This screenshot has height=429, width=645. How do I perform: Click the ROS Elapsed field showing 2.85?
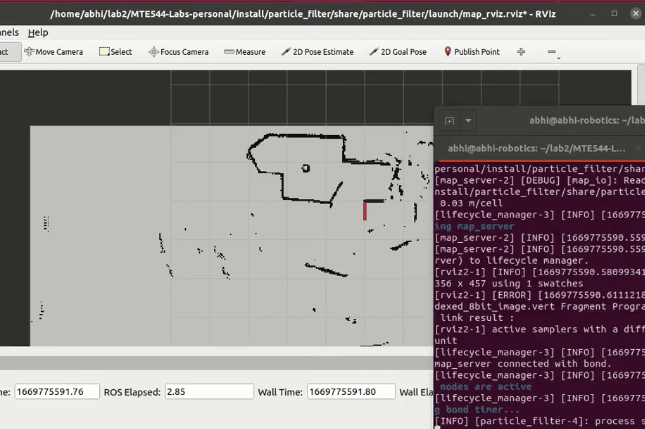click(209, 392)
